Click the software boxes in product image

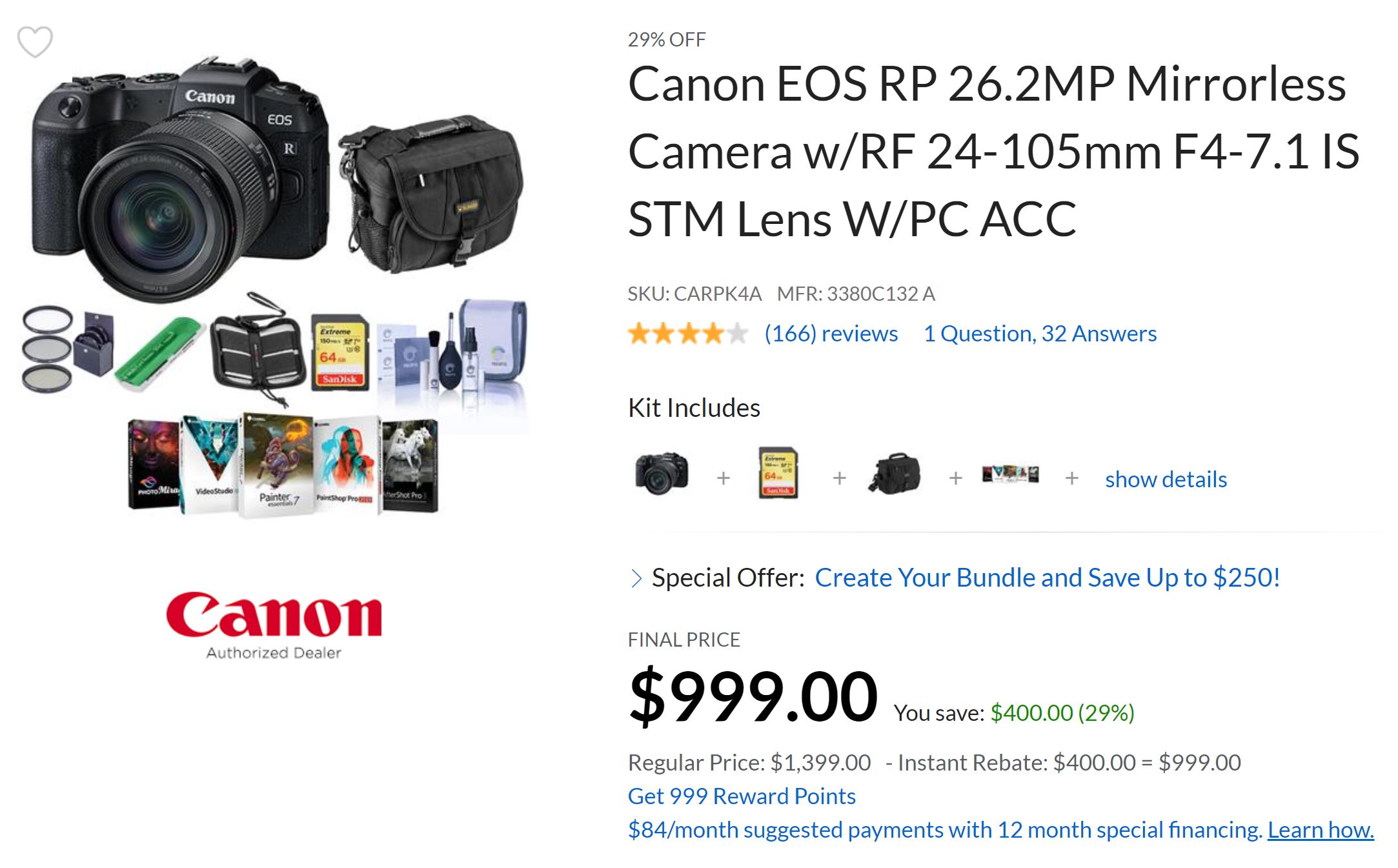(x=283, y=466)
